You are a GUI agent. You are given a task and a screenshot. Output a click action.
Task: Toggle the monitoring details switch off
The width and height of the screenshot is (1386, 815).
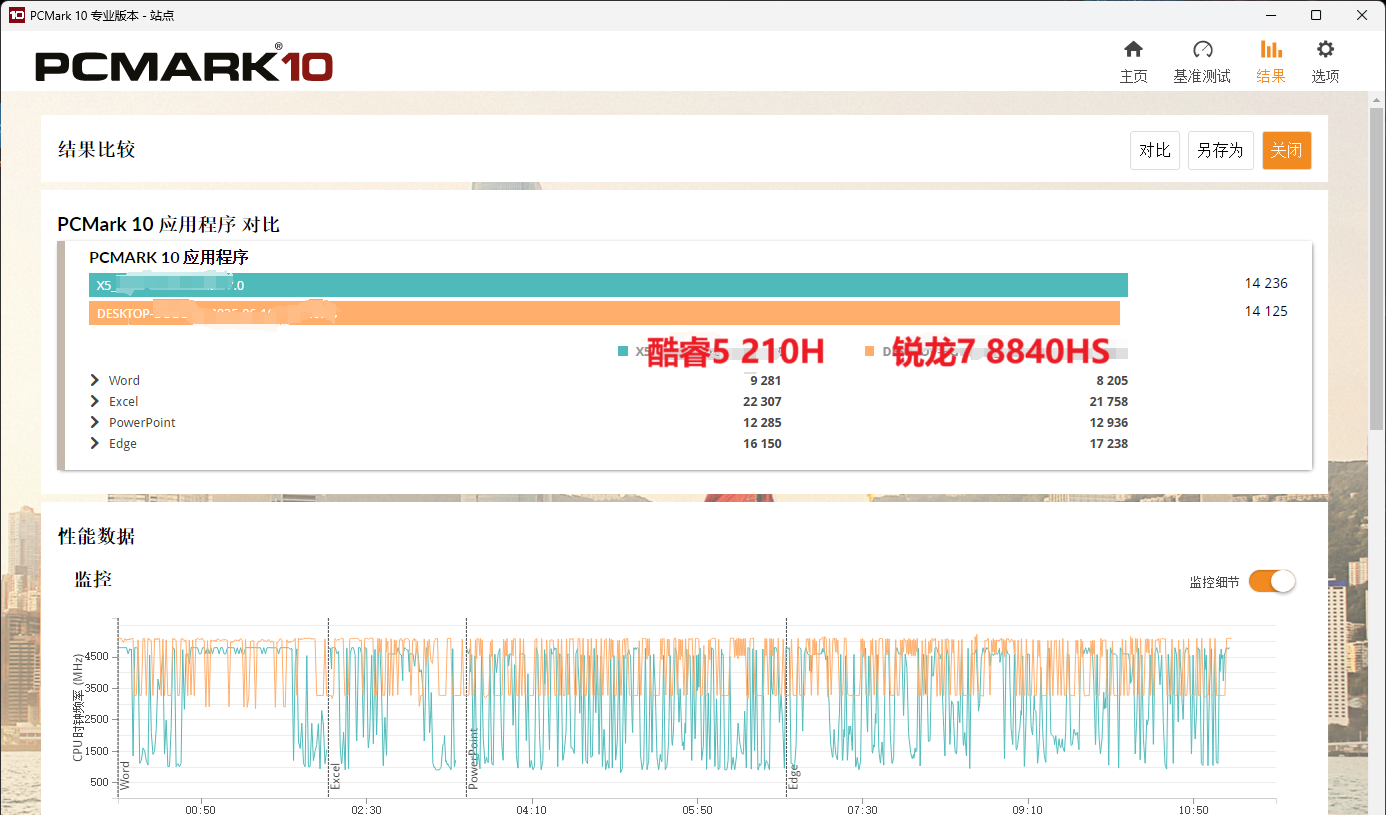(1271, 581)
